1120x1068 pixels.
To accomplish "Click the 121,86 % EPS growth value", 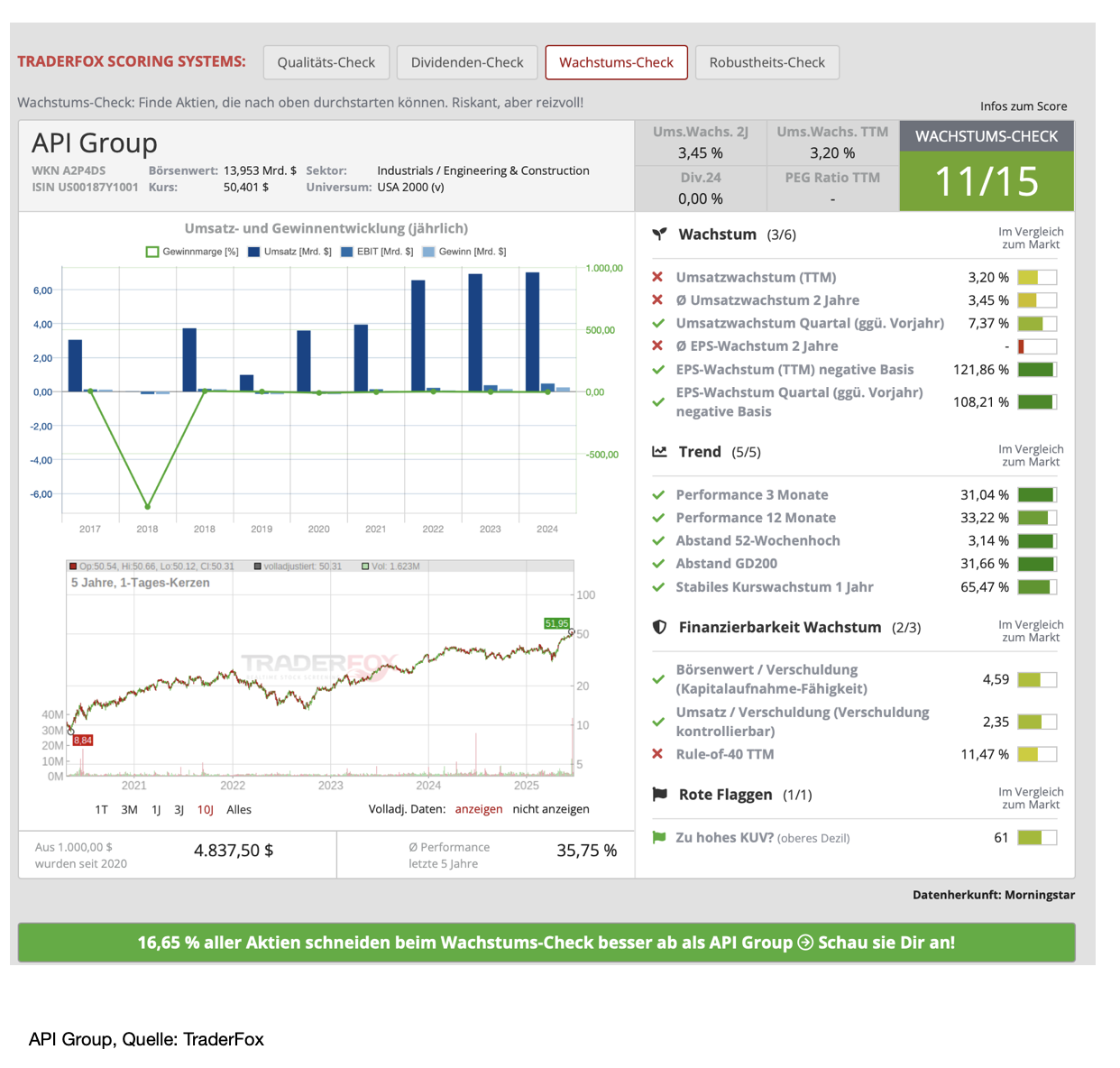I will [981, 370].
